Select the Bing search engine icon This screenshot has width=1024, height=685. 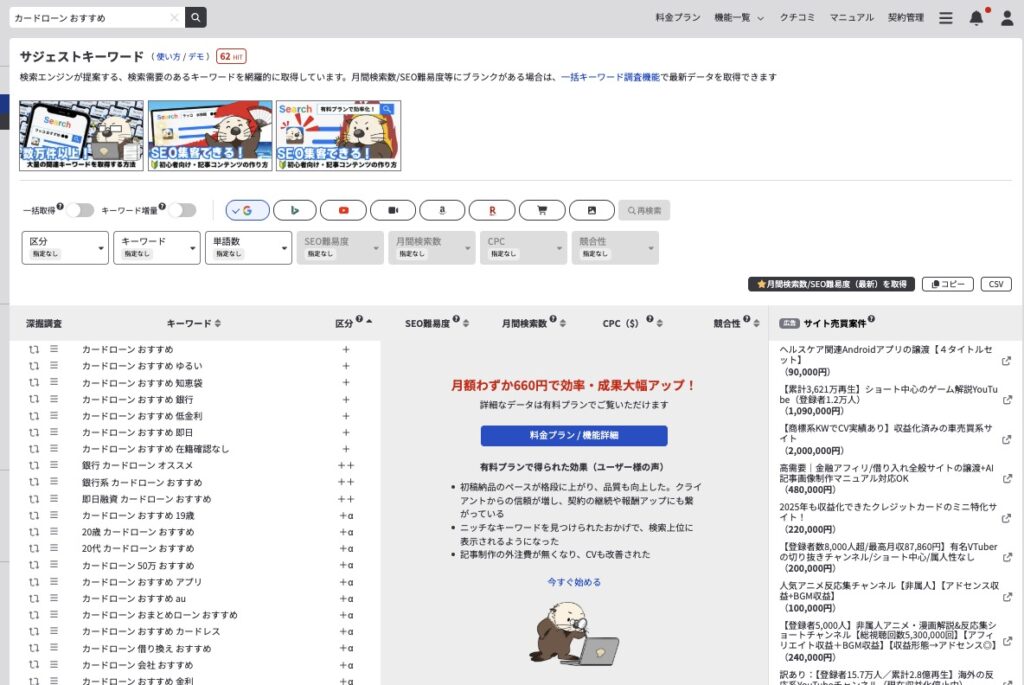point(294,209)
